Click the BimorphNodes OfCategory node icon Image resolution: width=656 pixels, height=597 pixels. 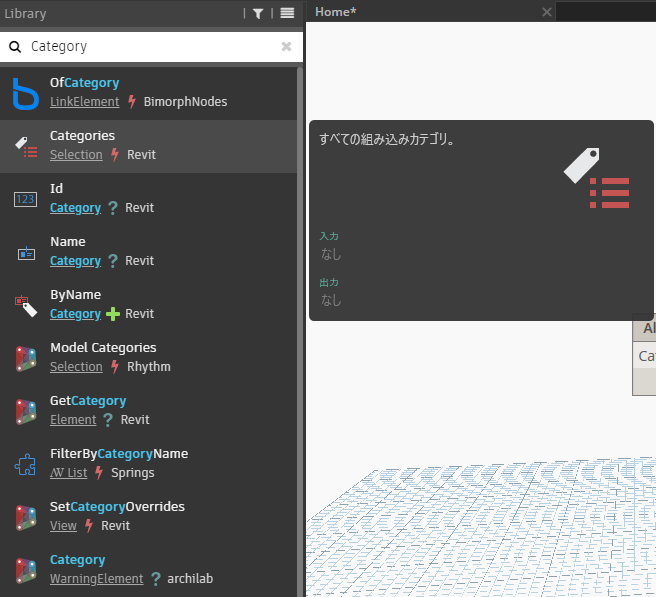tap(26, 94)
